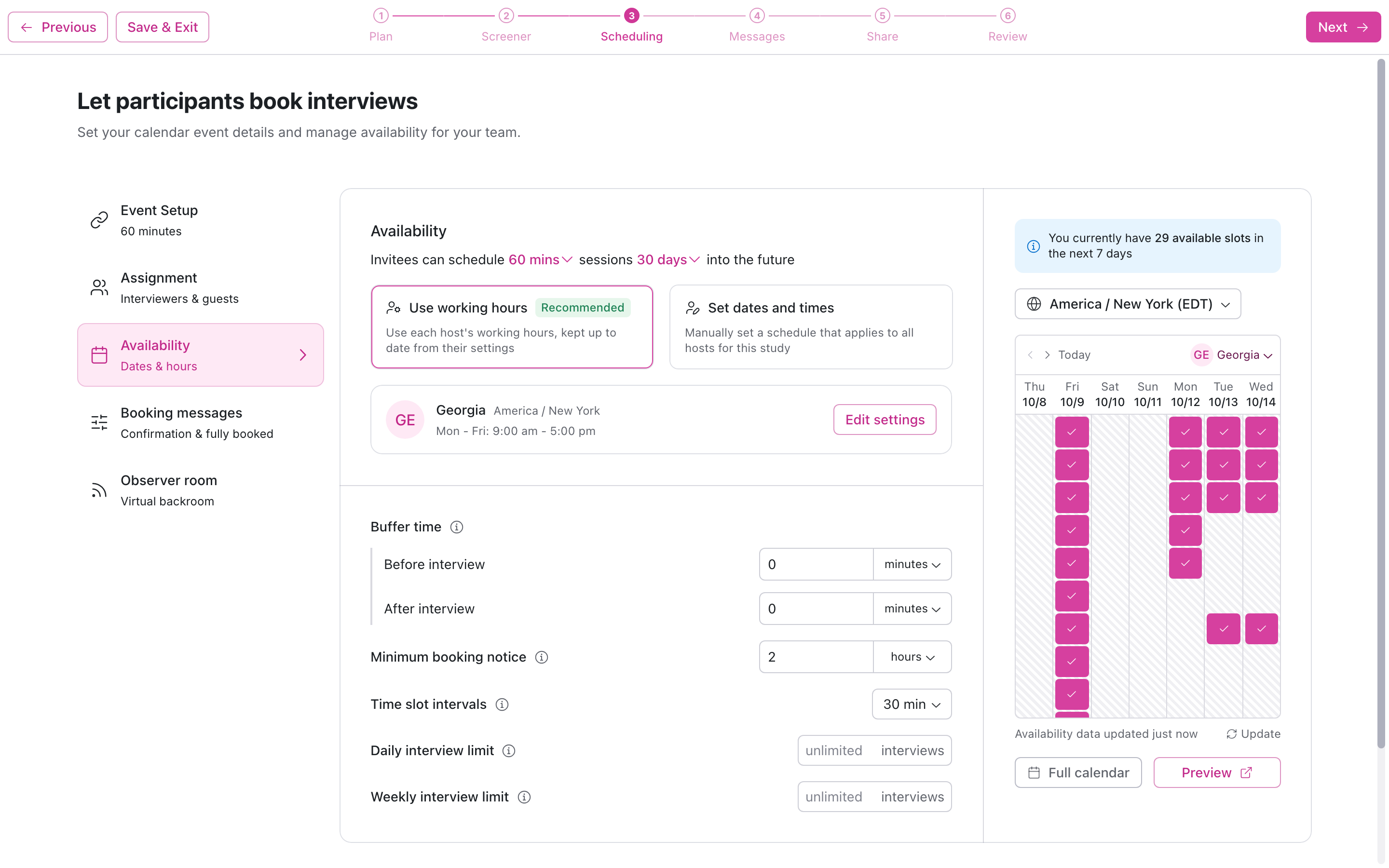Click the Event Setup link icon
Image resolution: width=1389 pixels, height=868 pixels.
pos(99,220)
